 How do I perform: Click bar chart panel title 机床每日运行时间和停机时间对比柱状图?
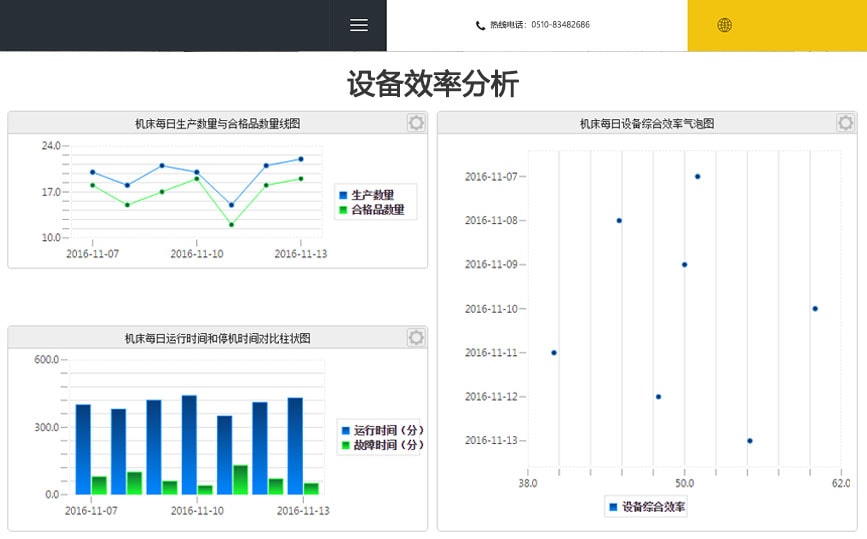tap(217, 338)
